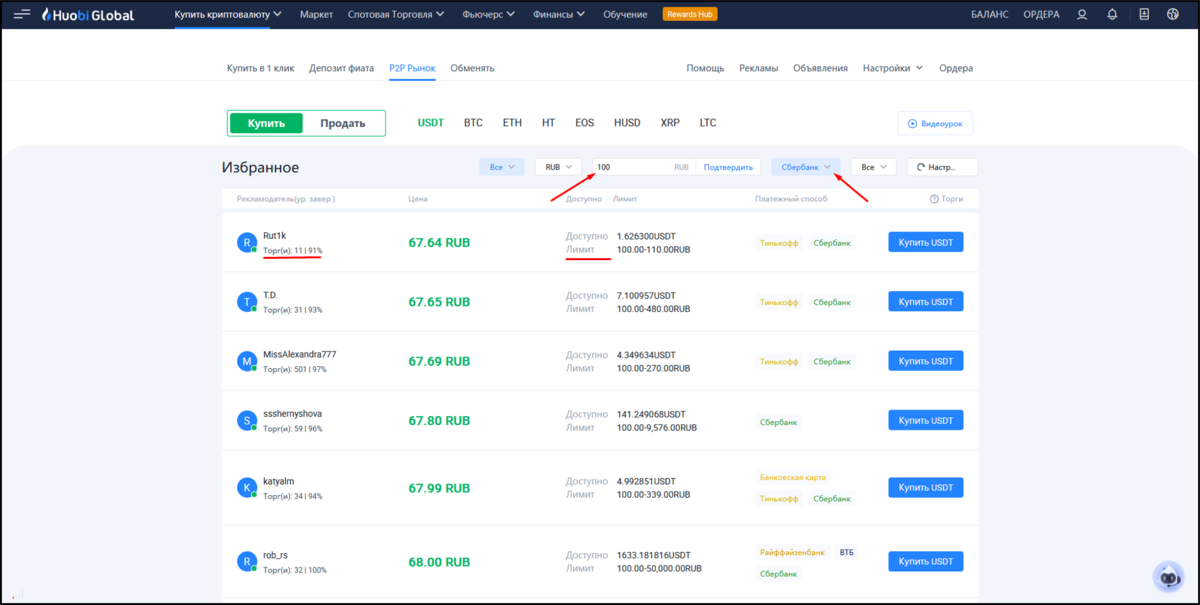
Task: Click the Rewards Hub button
Action: 690,14
